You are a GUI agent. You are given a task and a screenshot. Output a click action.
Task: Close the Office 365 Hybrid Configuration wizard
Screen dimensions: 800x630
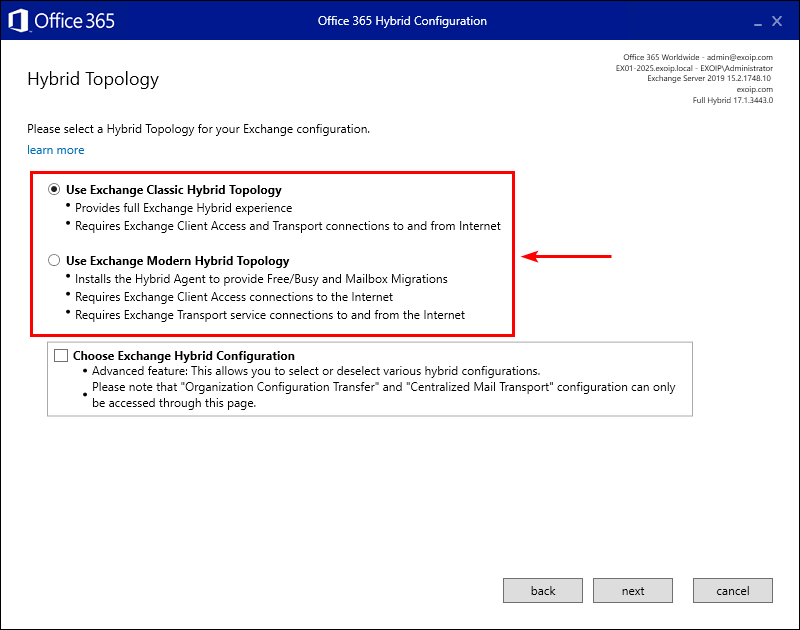coord(776,20)
